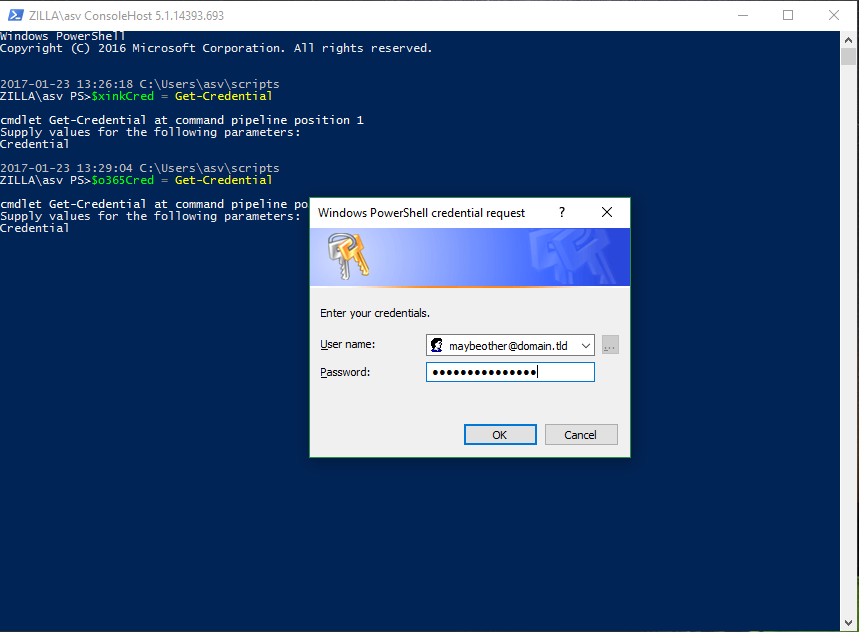Click the $o365Cred variable text in console
859x632 pixels.
tap(122, 180)
